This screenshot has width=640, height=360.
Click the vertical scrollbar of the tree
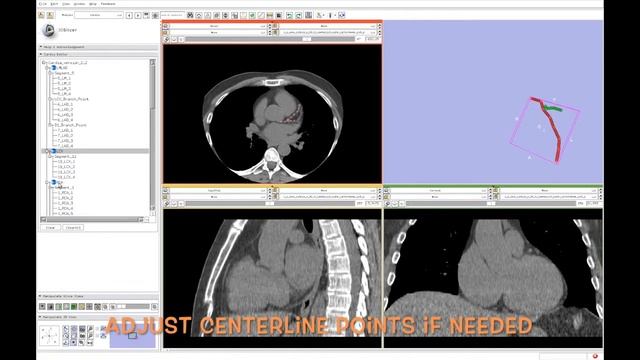pos(153,137)
